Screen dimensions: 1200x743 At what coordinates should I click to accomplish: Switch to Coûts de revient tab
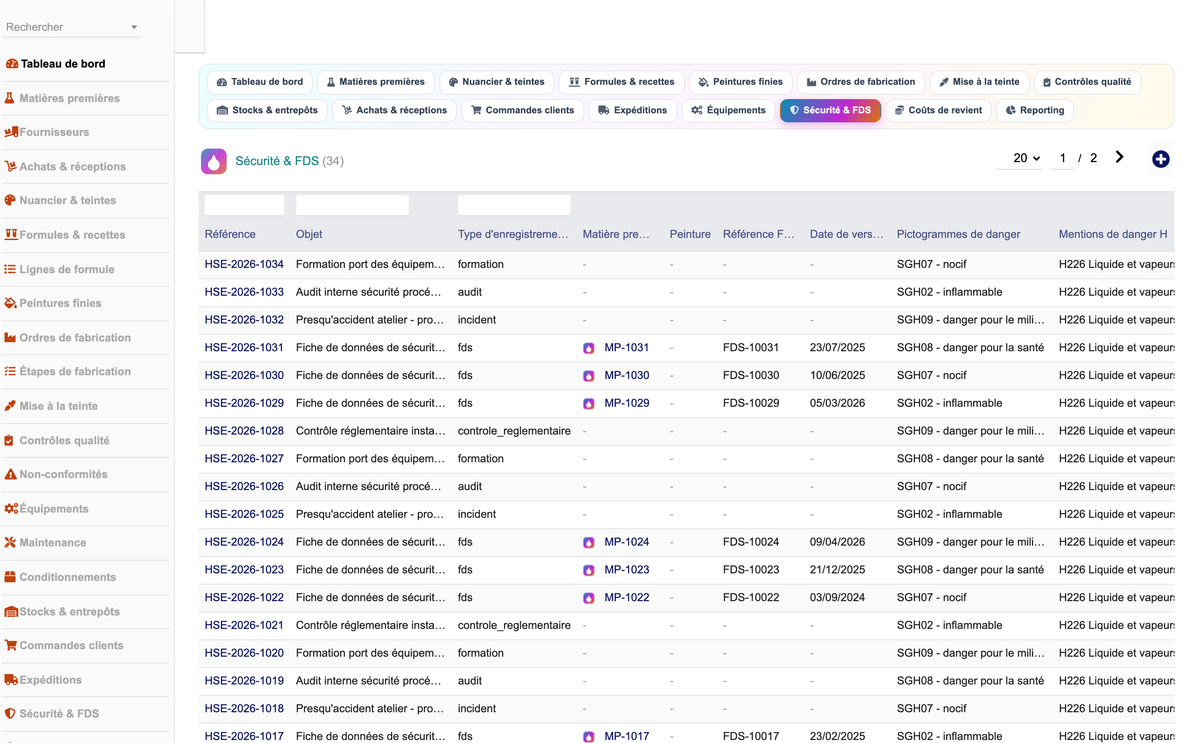[x=938, y=110]
